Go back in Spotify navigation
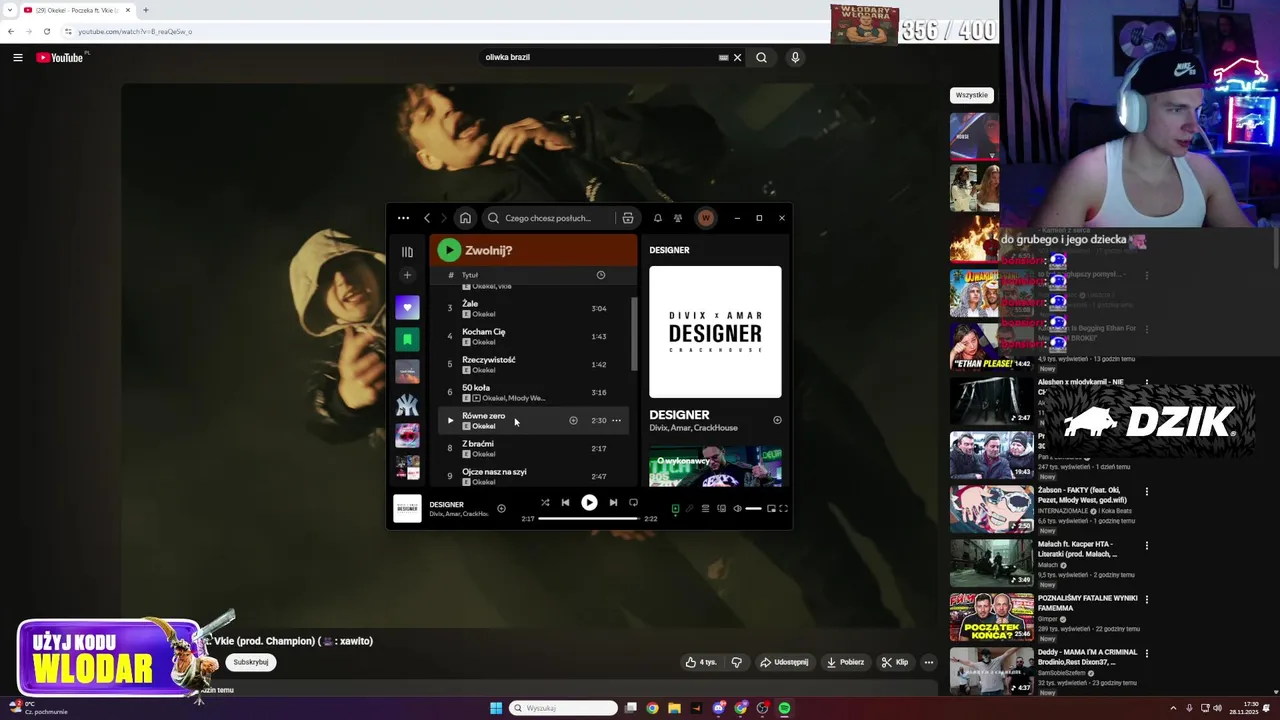Viewport: 1280px width, 720px height. [427, 218]
